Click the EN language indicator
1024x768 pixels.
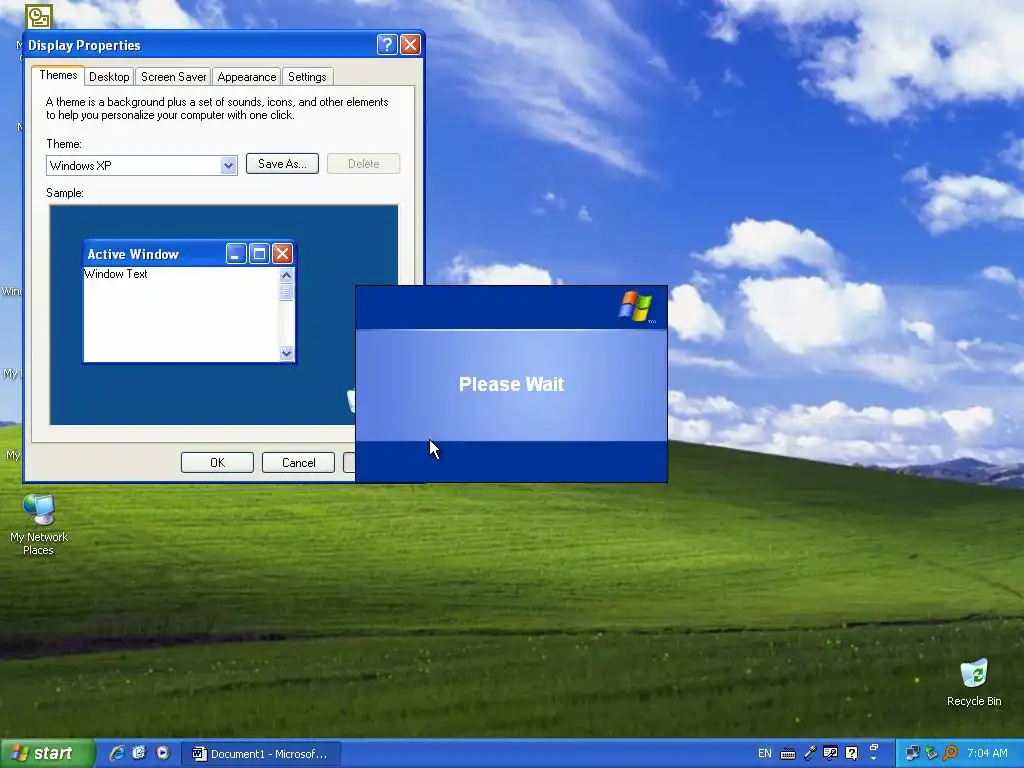click(765, 754)
